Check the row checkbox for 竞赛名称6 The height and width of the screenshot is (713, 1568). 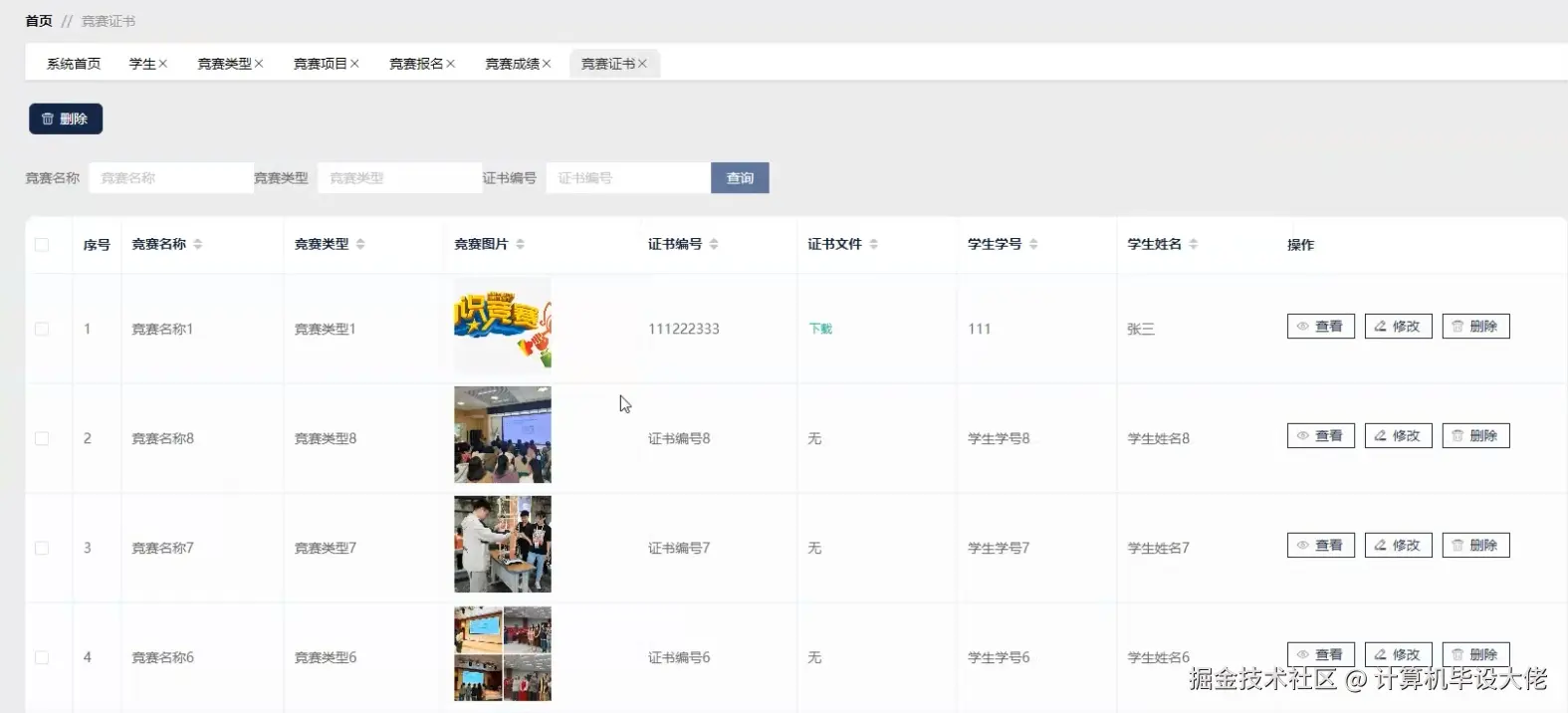coord(42,657)
